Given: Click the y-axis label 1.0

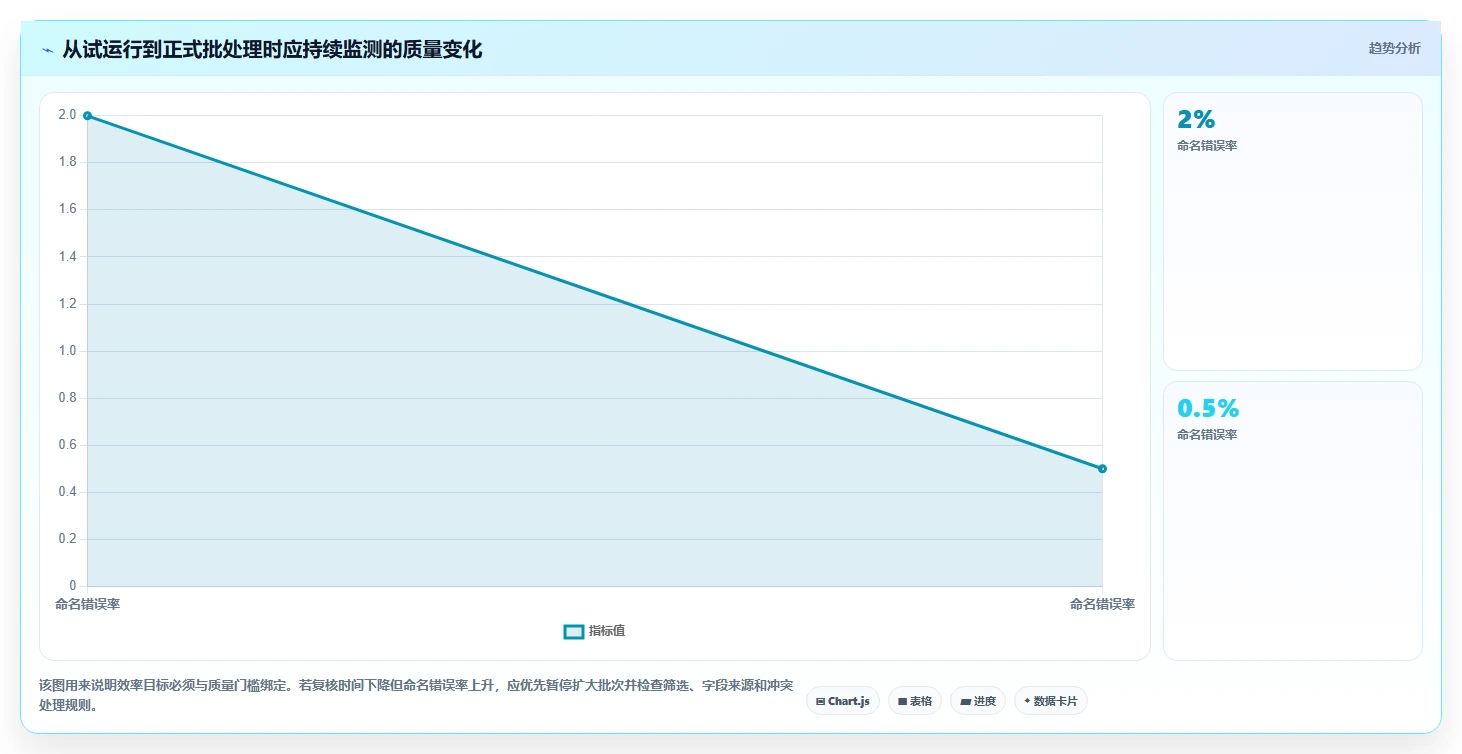Looking at the screenshot, I should [x=68, y=351].
